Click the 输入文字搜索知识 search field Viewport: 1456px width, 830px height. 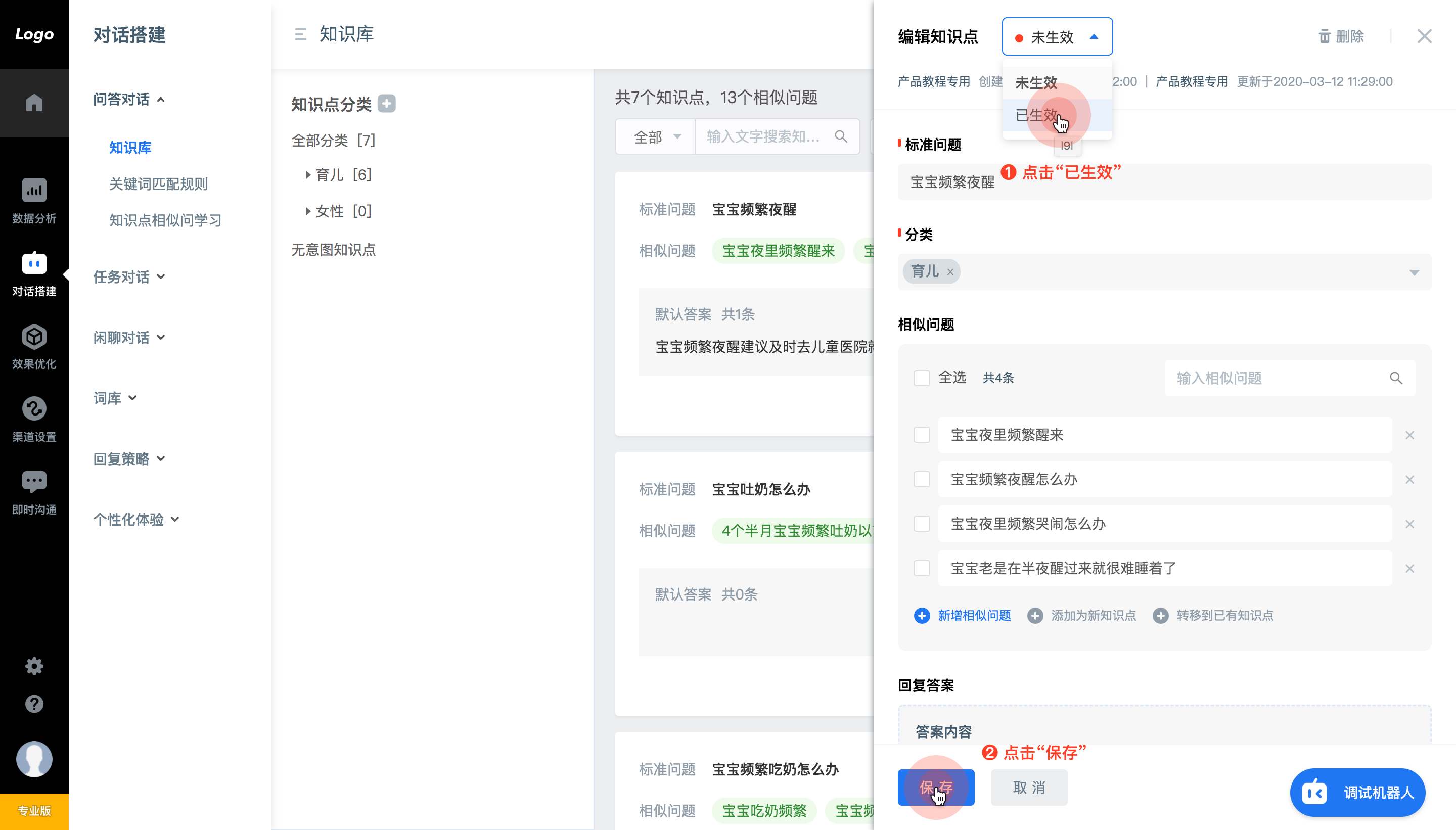coord(777,137)
